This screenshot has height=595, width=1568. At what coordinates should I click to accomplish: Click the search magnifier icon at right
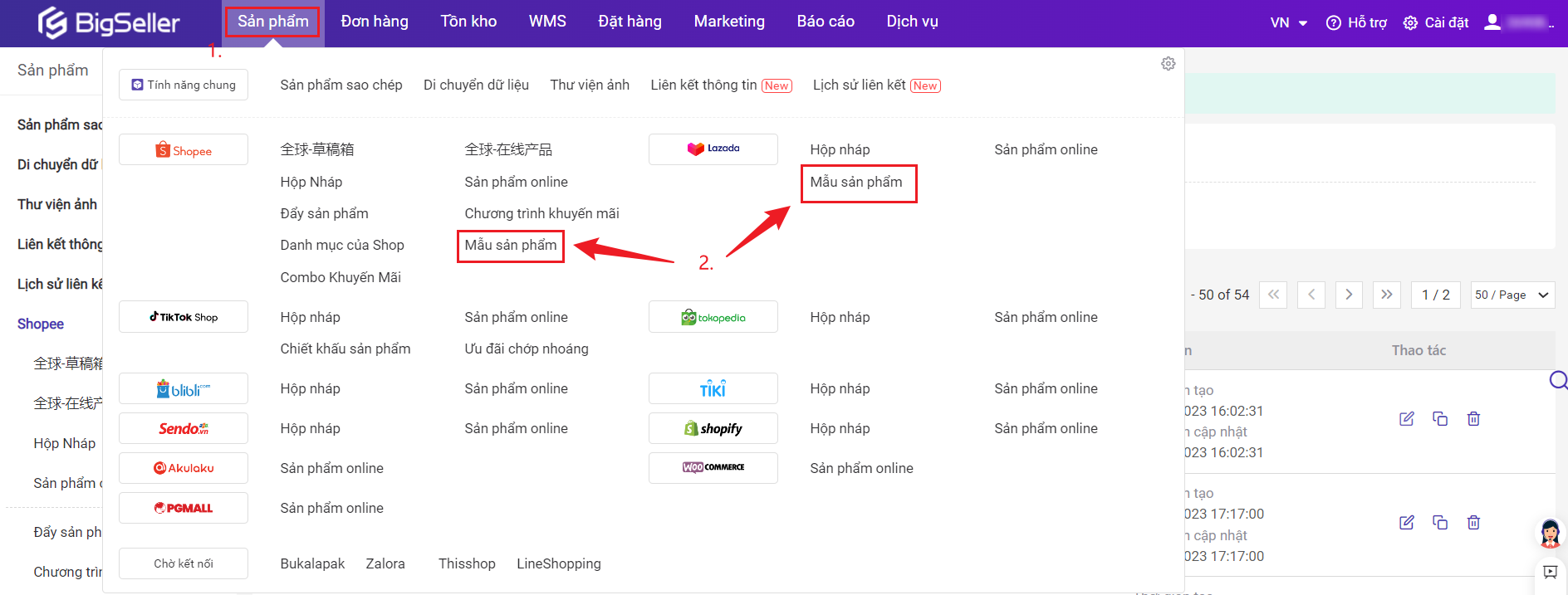[1558, 380]
